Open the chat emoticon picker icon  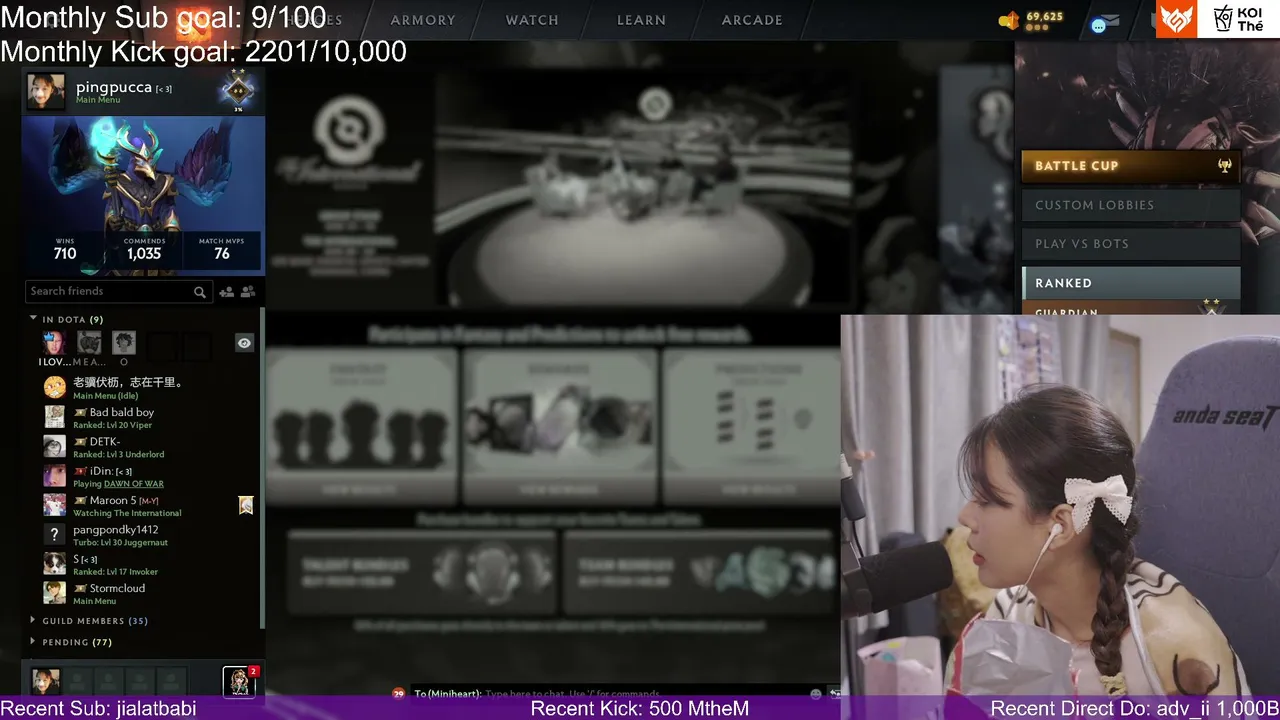click(x=816, y=693)
